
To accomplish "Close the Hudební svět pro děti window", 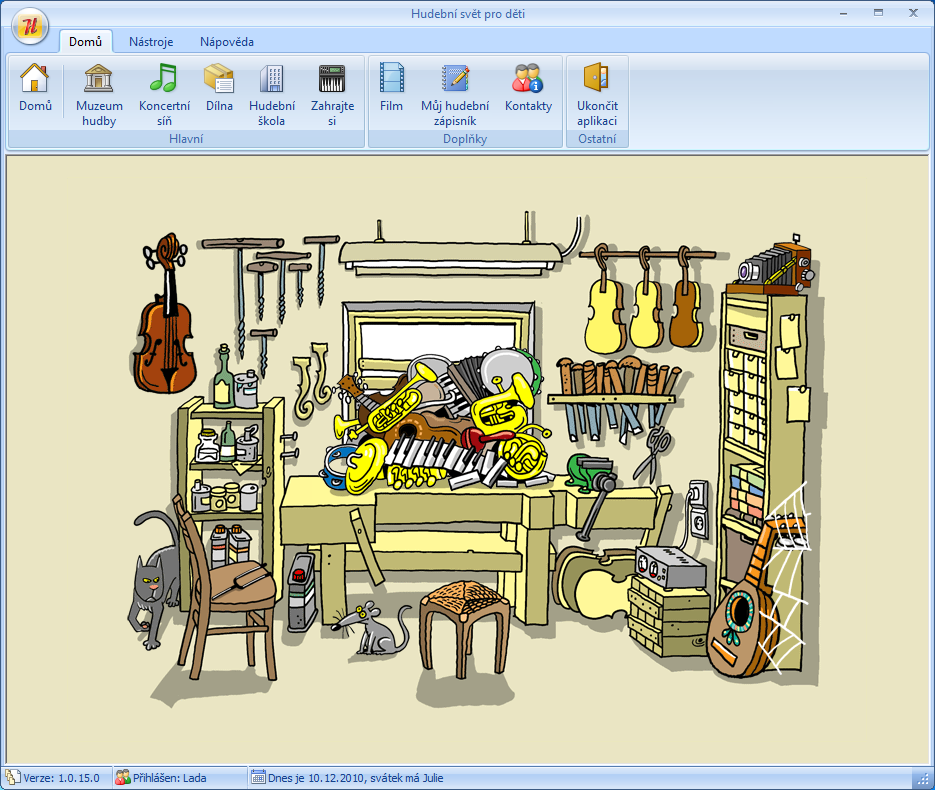I will point(913,13).
